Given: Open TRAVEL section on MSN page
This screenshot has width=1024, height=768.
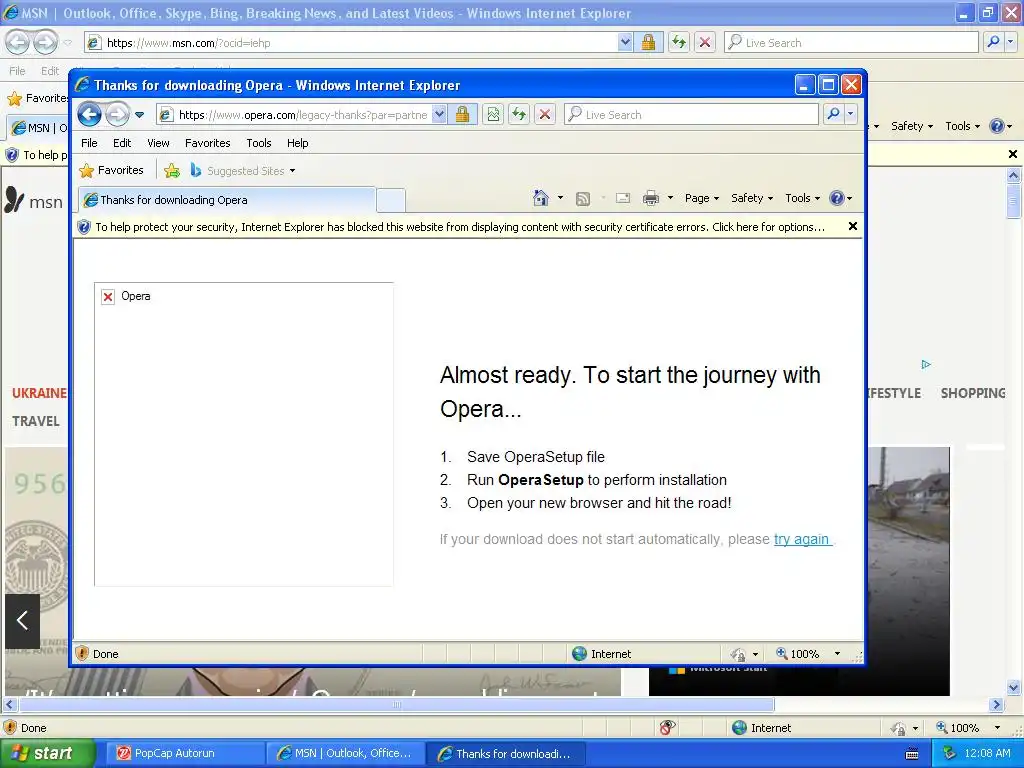Looking at the screenshot, I should (36, 421).
